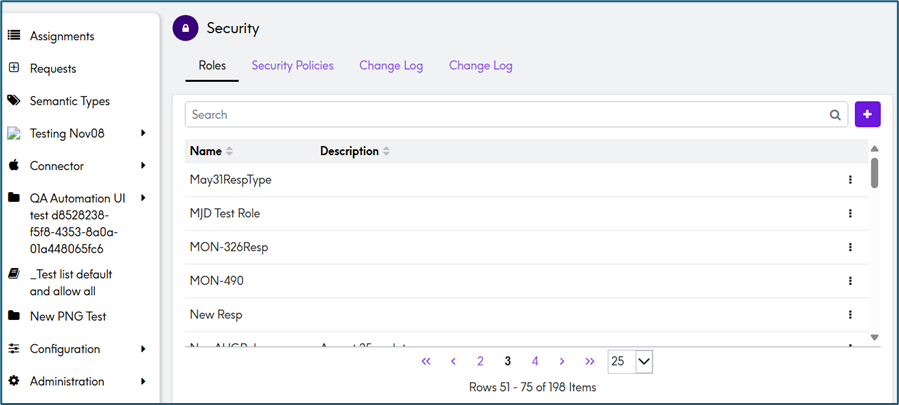Switch to the Roles tab

(212, 65)
